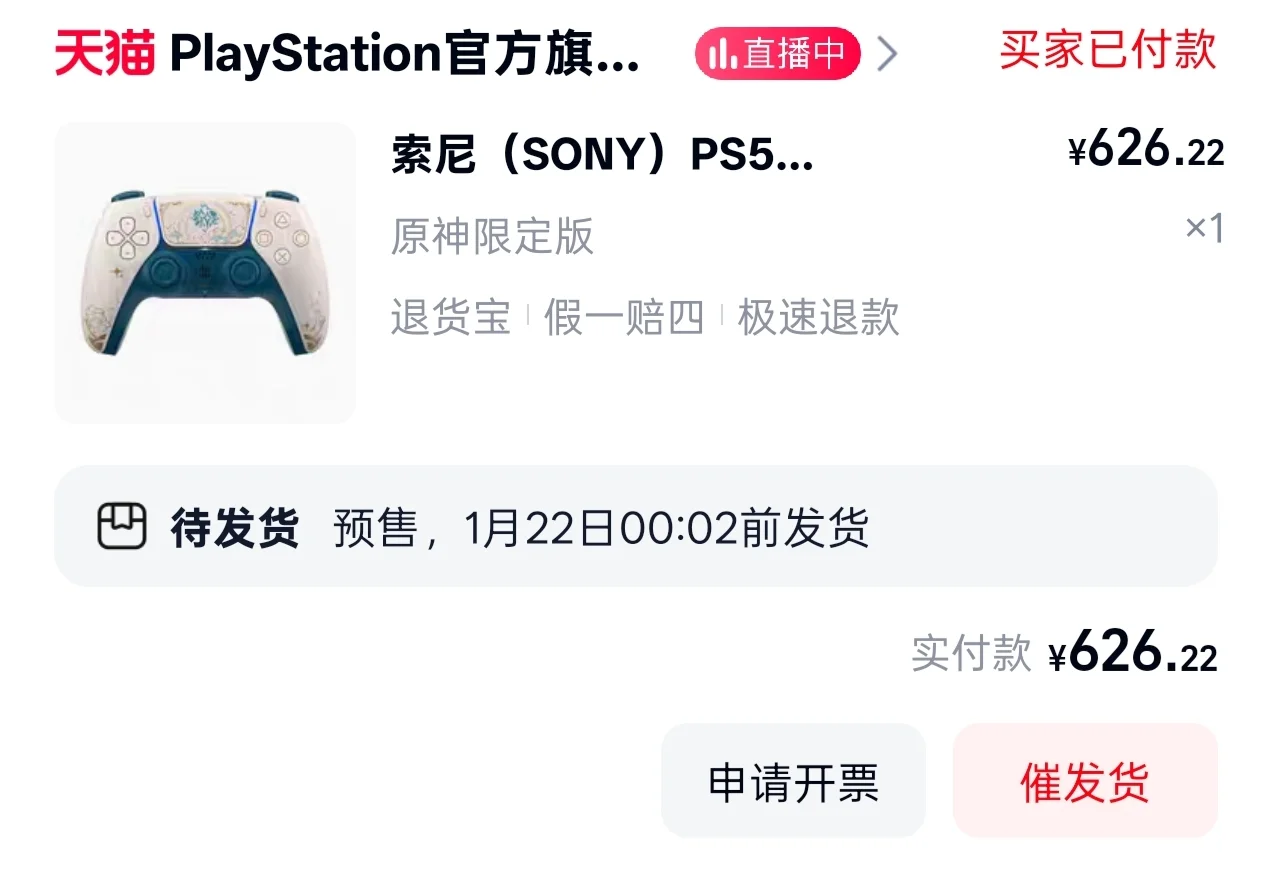Viewport: 1272px width, 870px height.
Task: Tap the 假一赔四 guarantee tag
Action: point(623,318)
